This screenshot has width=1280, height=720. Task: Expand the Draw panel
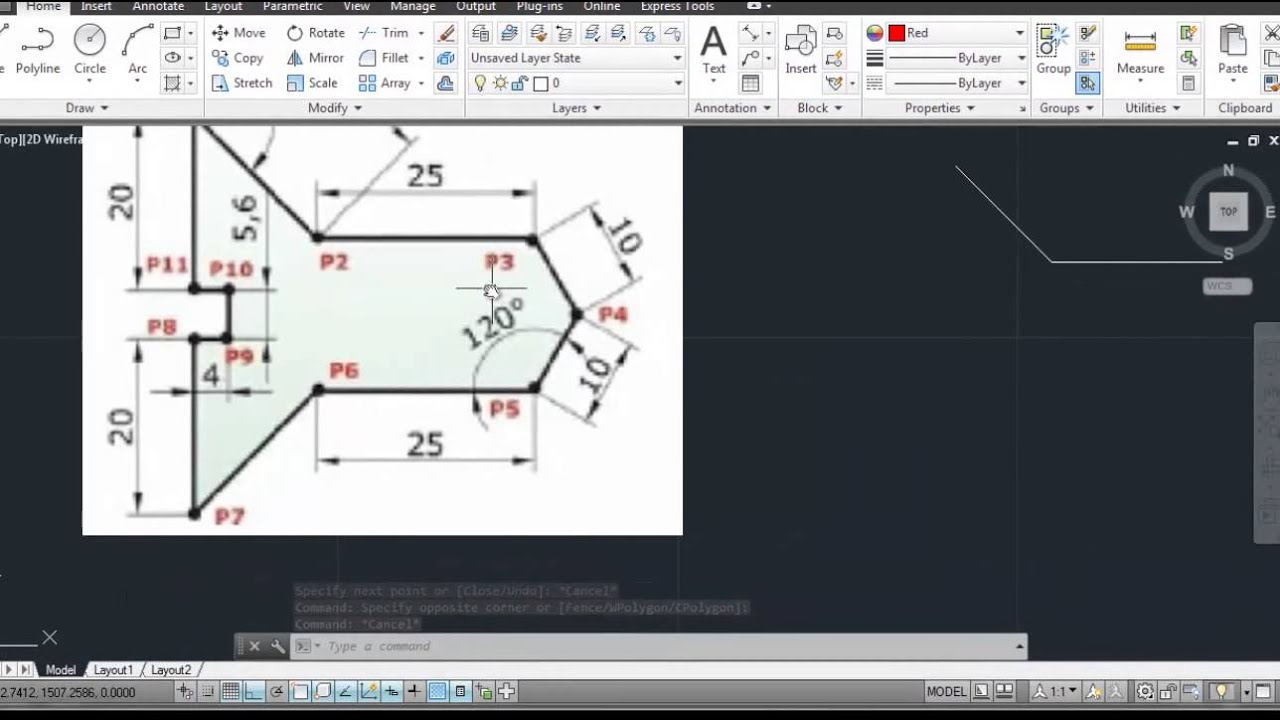(x=87, y=108)
